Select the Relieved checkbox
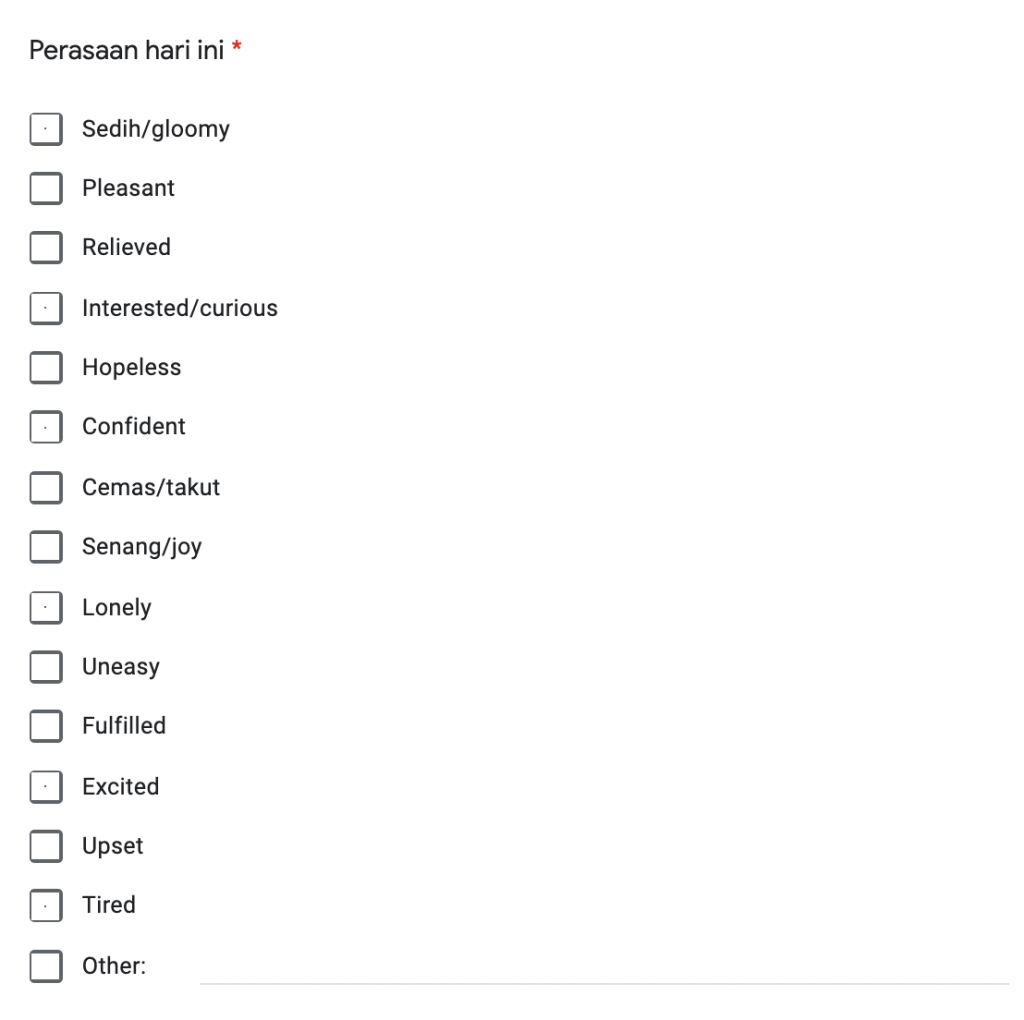The width and height of the screenshot is (1024, 1020). point(46,248)
